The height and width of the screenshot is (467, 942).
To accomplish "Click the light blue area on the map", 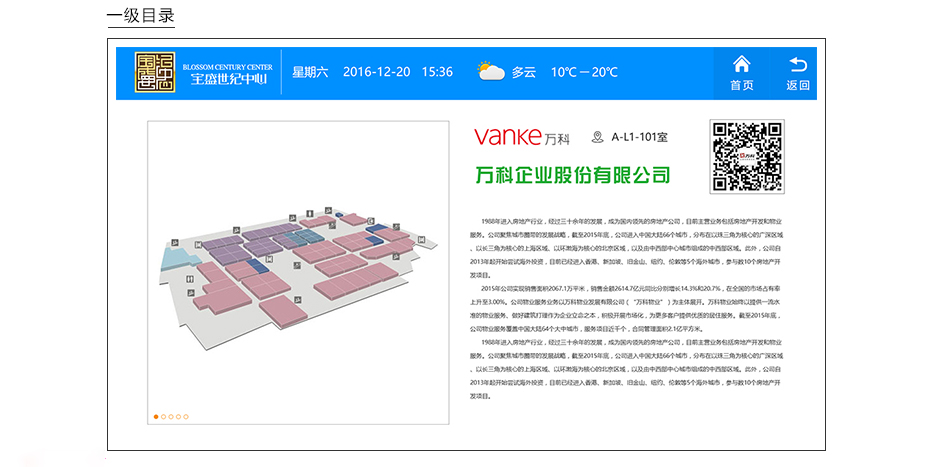I will point(176,260).
